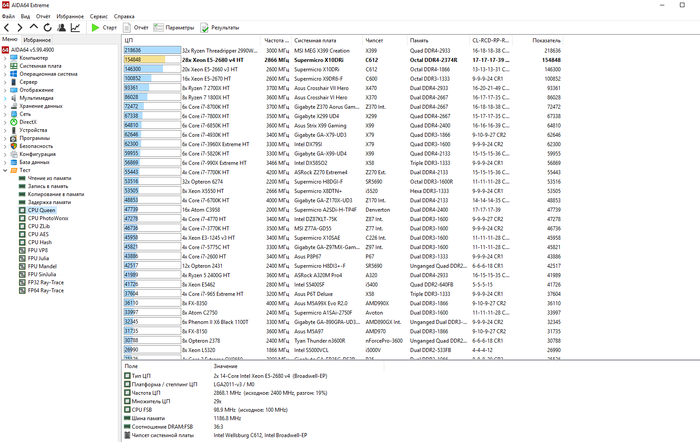
Task: Select the Устройства tree icon
Action: [x=13, y=130]
